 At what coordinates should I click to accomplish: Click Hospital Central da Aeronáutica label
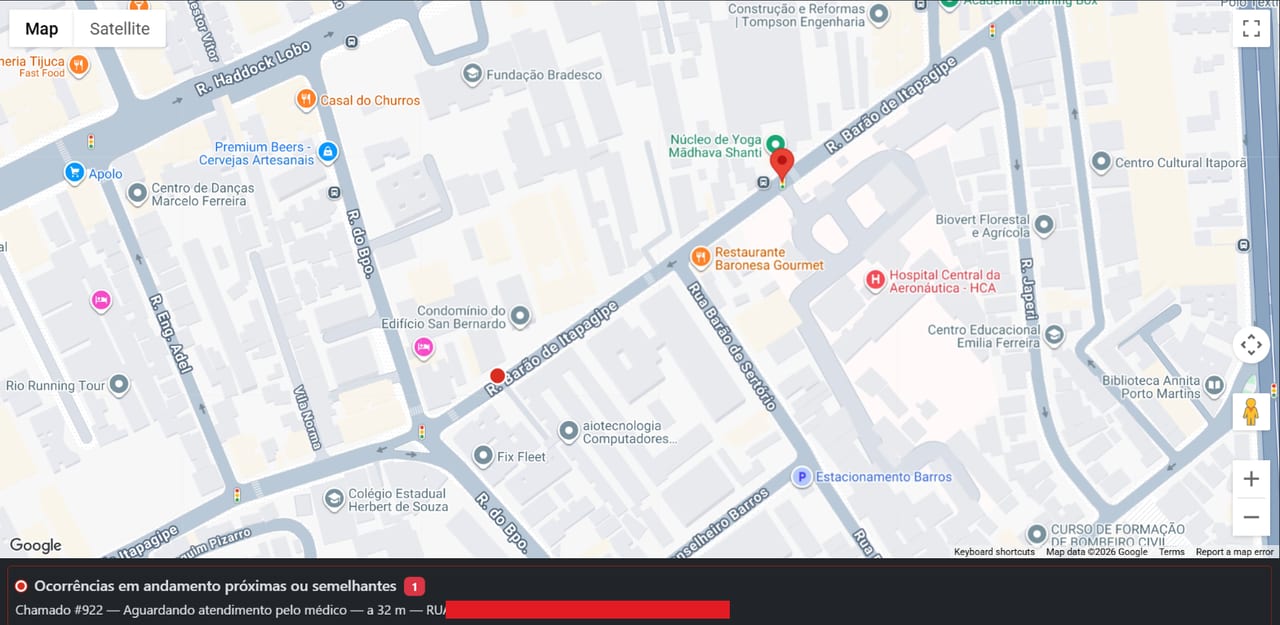(945, 281)
